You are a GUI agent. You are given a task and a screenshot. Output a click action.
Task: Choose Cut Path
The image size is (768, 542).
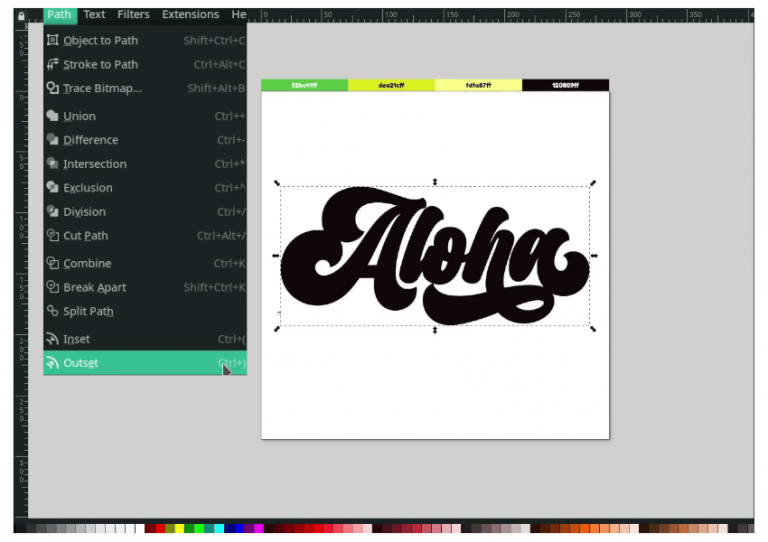145,236
